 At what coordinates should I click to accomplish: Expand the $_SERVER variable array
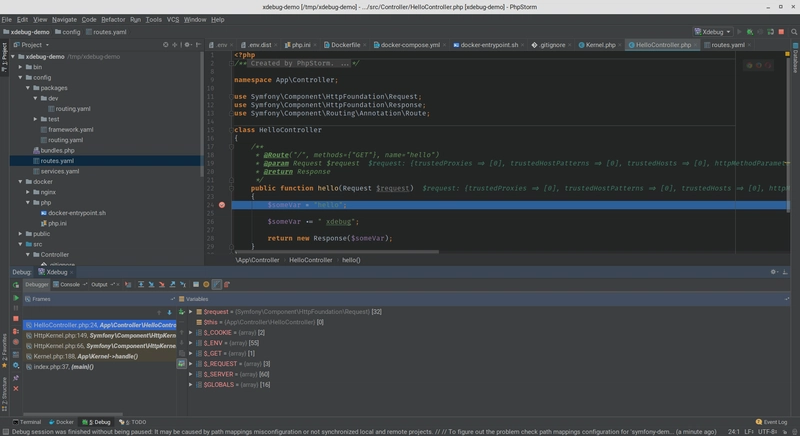pos(191,374)
